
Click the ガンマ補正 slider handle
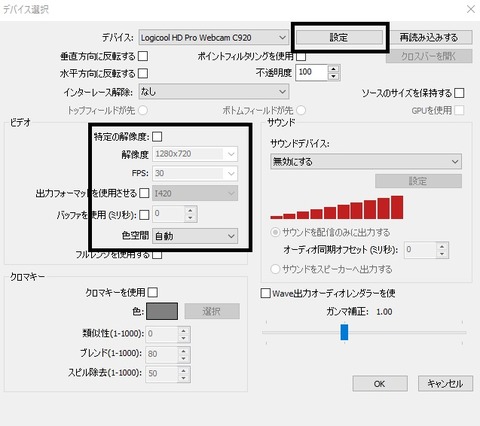[344, 332]
